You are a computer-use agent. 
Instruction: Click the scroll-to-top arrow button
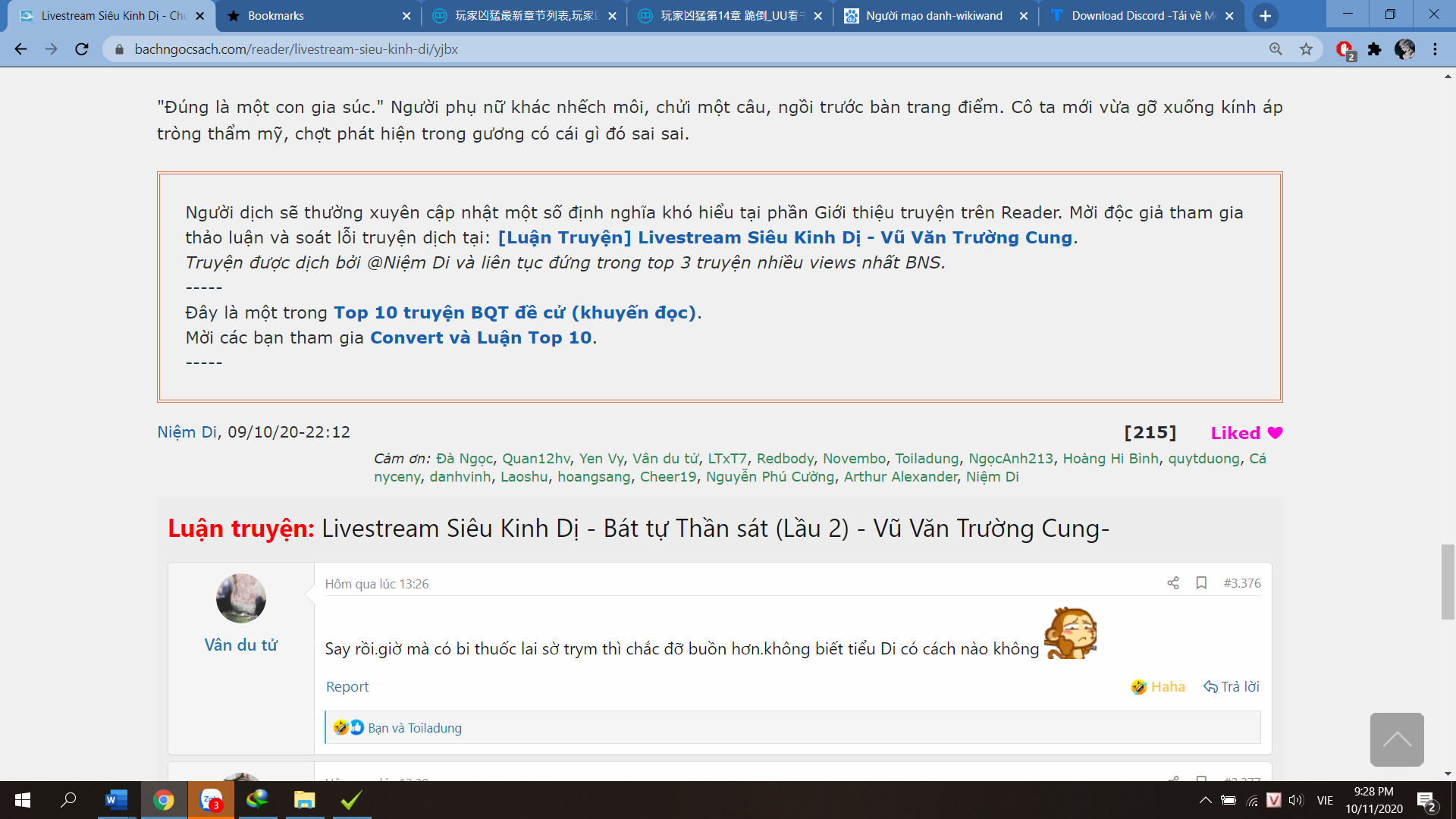[1396, 739]
